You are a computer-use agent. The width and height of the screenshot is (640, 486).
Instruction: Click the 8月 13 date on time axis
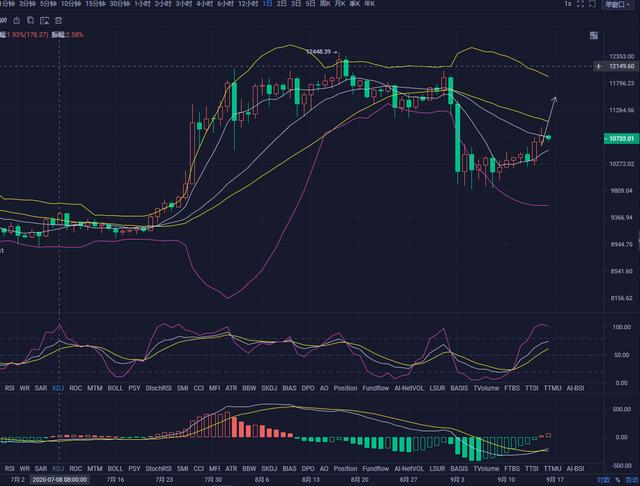point(311,480)
